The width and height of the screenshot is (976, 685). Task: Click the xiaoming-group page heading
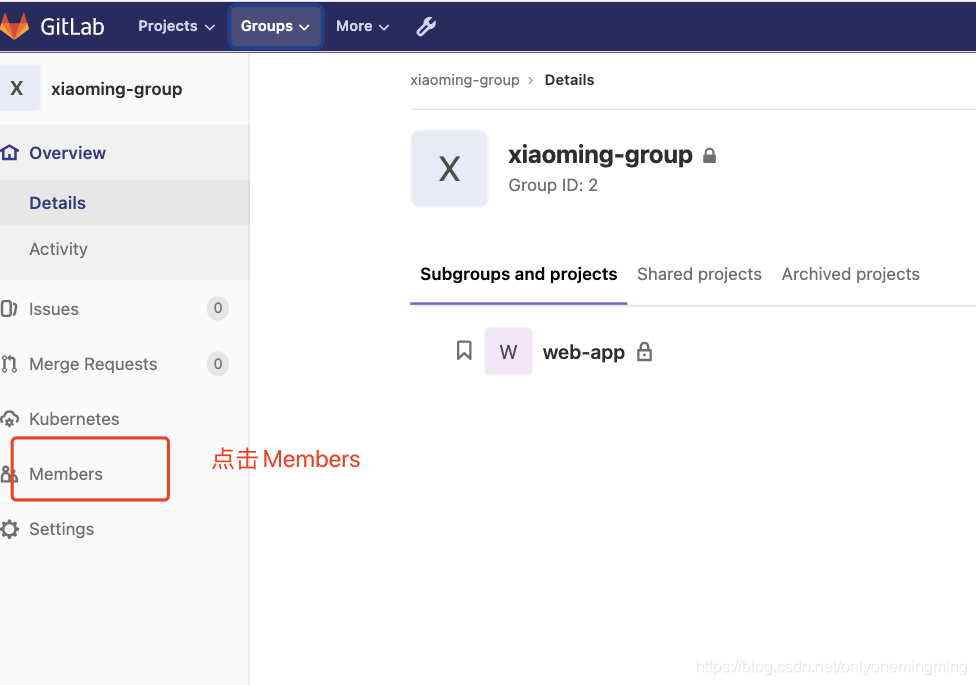(600, 155)
